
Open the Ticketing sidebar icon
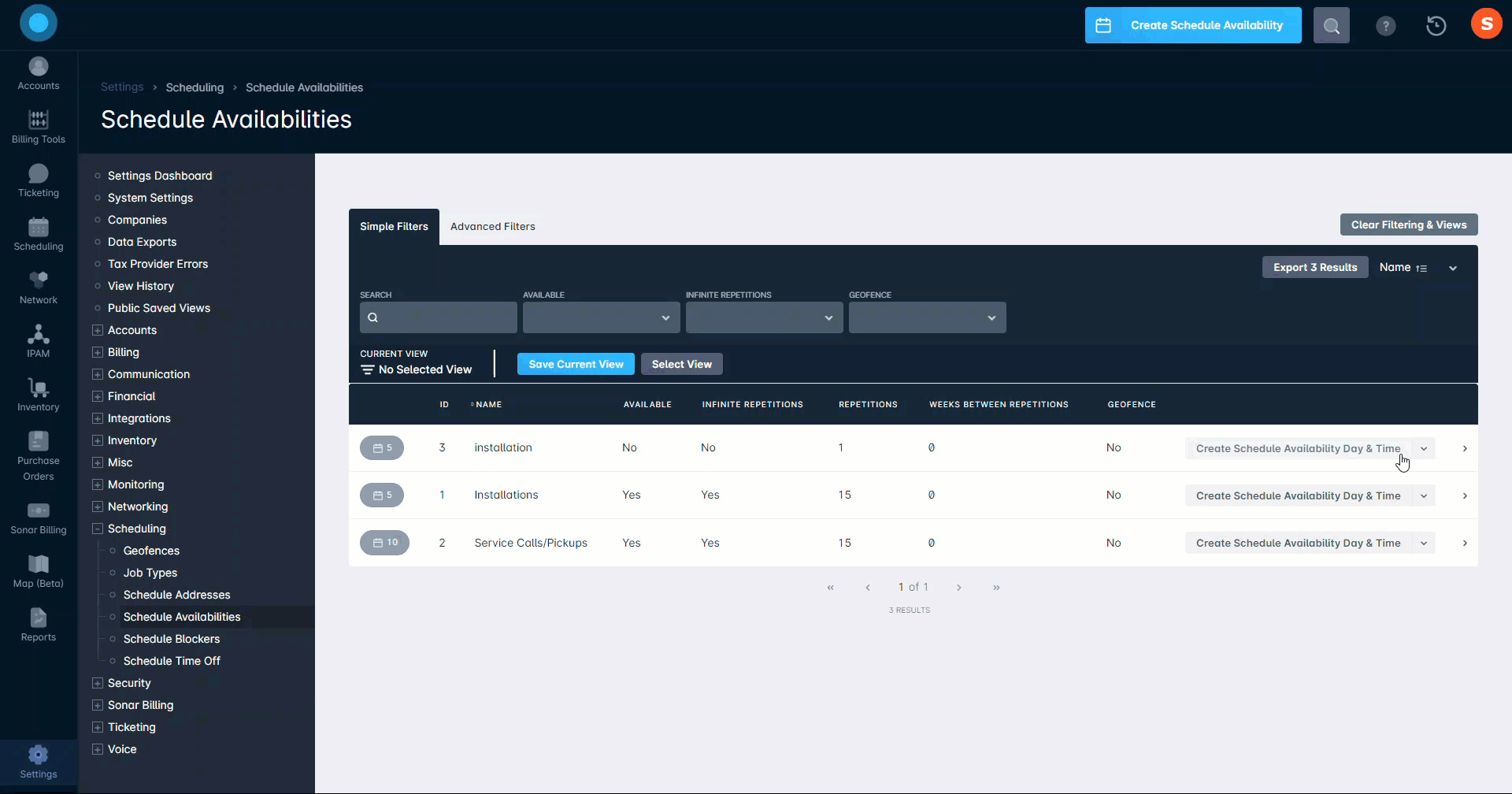click(x=39, y=181)
